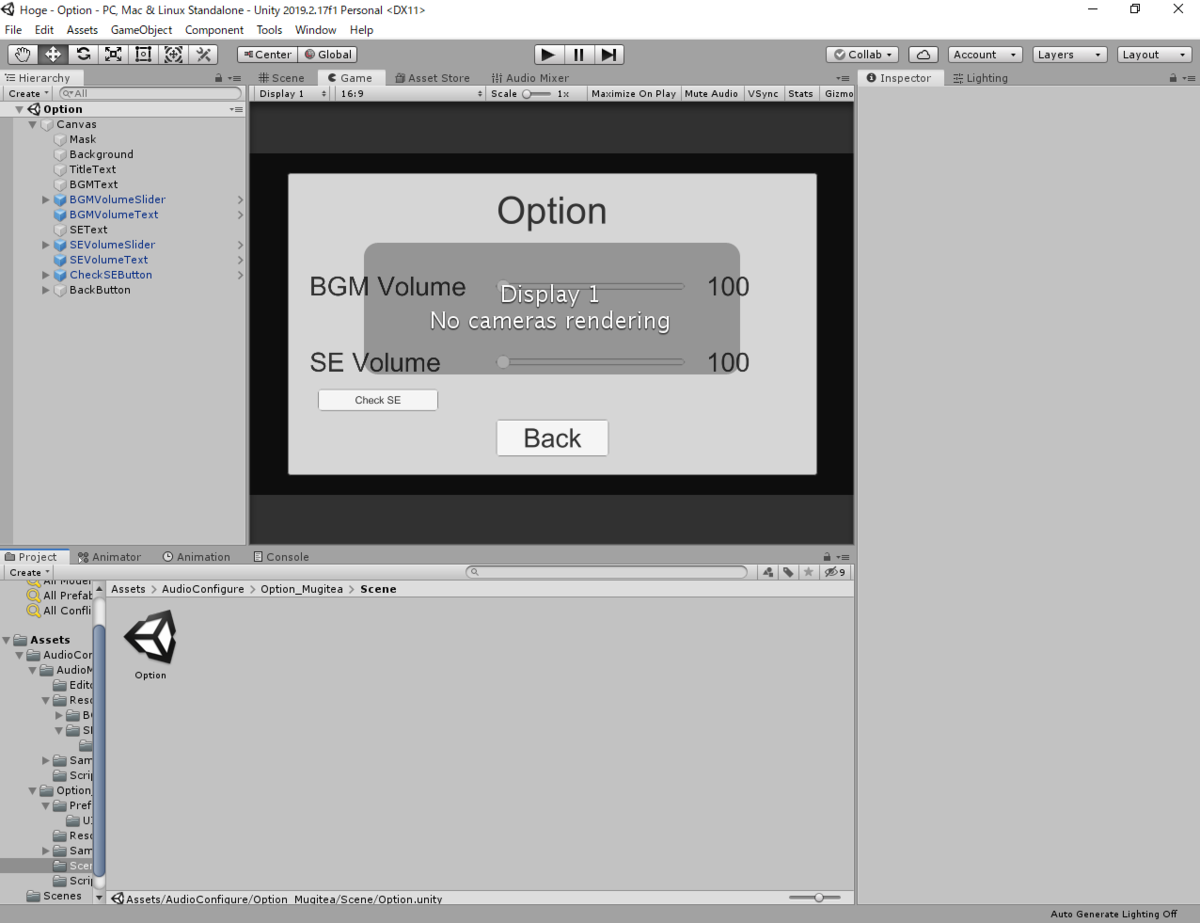
Task: Switch to the Lighting tab
Action: 980,78
